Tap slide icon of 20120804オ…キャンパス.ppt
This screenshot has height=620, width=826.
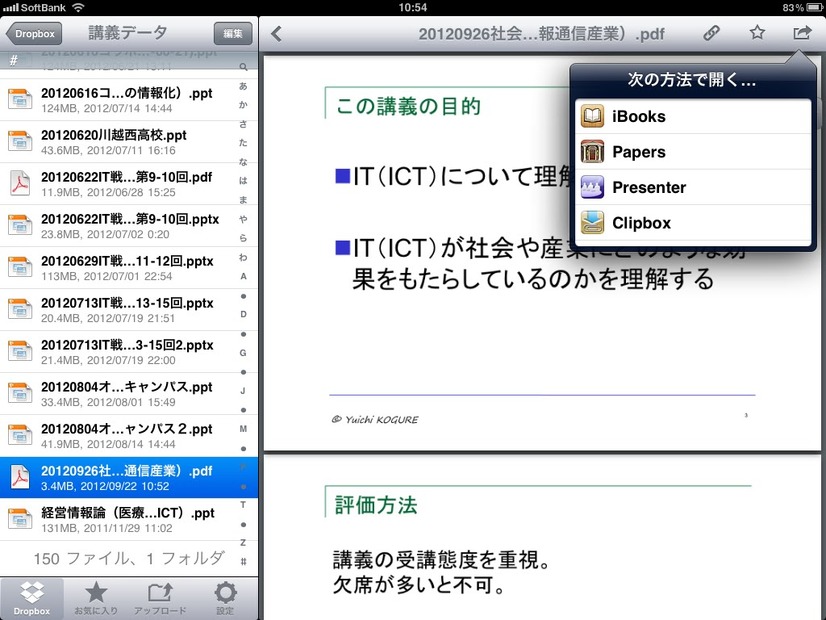(20, 393)
